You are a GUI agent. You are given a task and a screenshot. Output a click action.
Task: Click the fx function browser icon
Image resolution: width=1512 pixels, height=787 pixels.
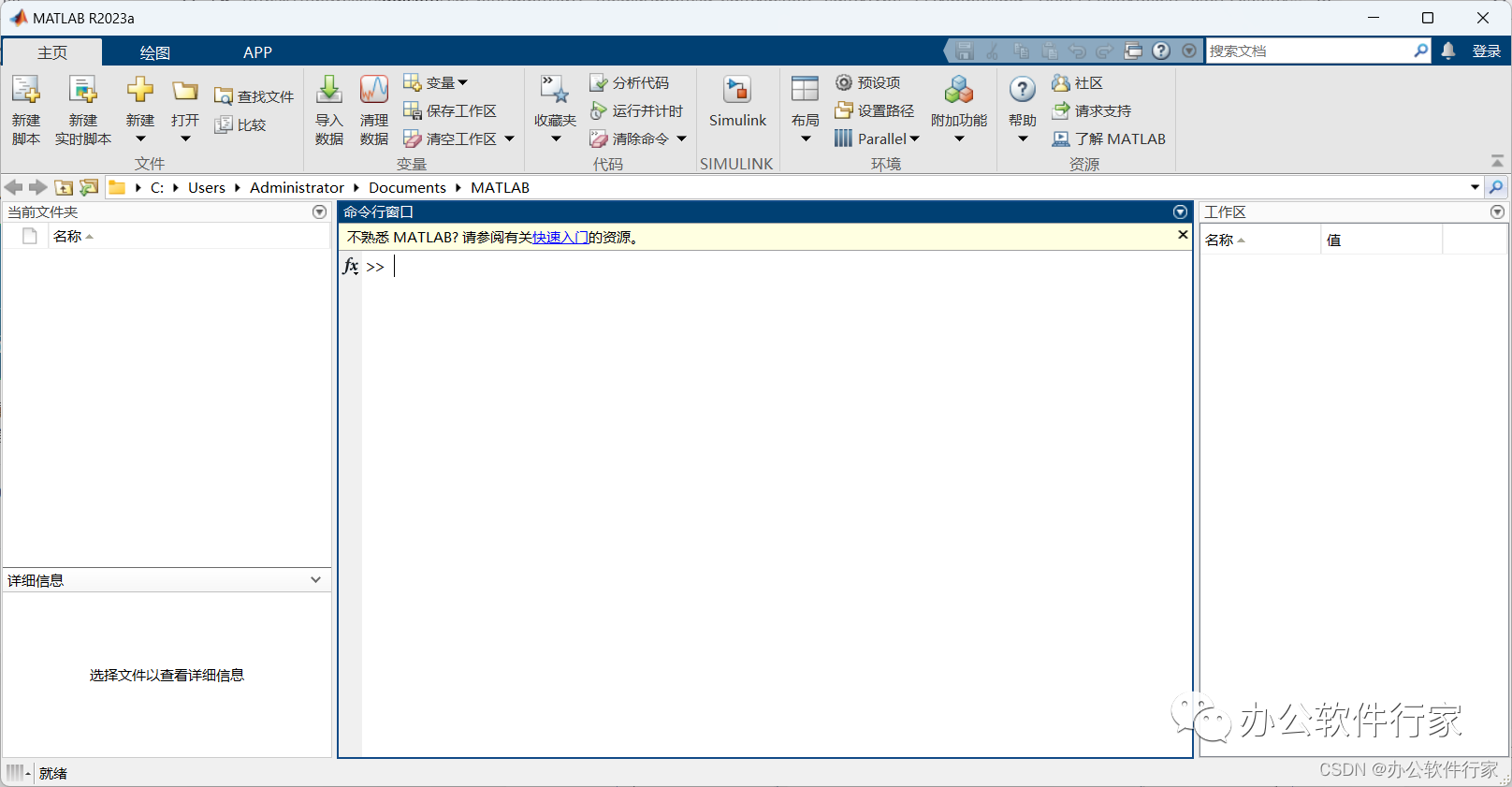(350, 267)
